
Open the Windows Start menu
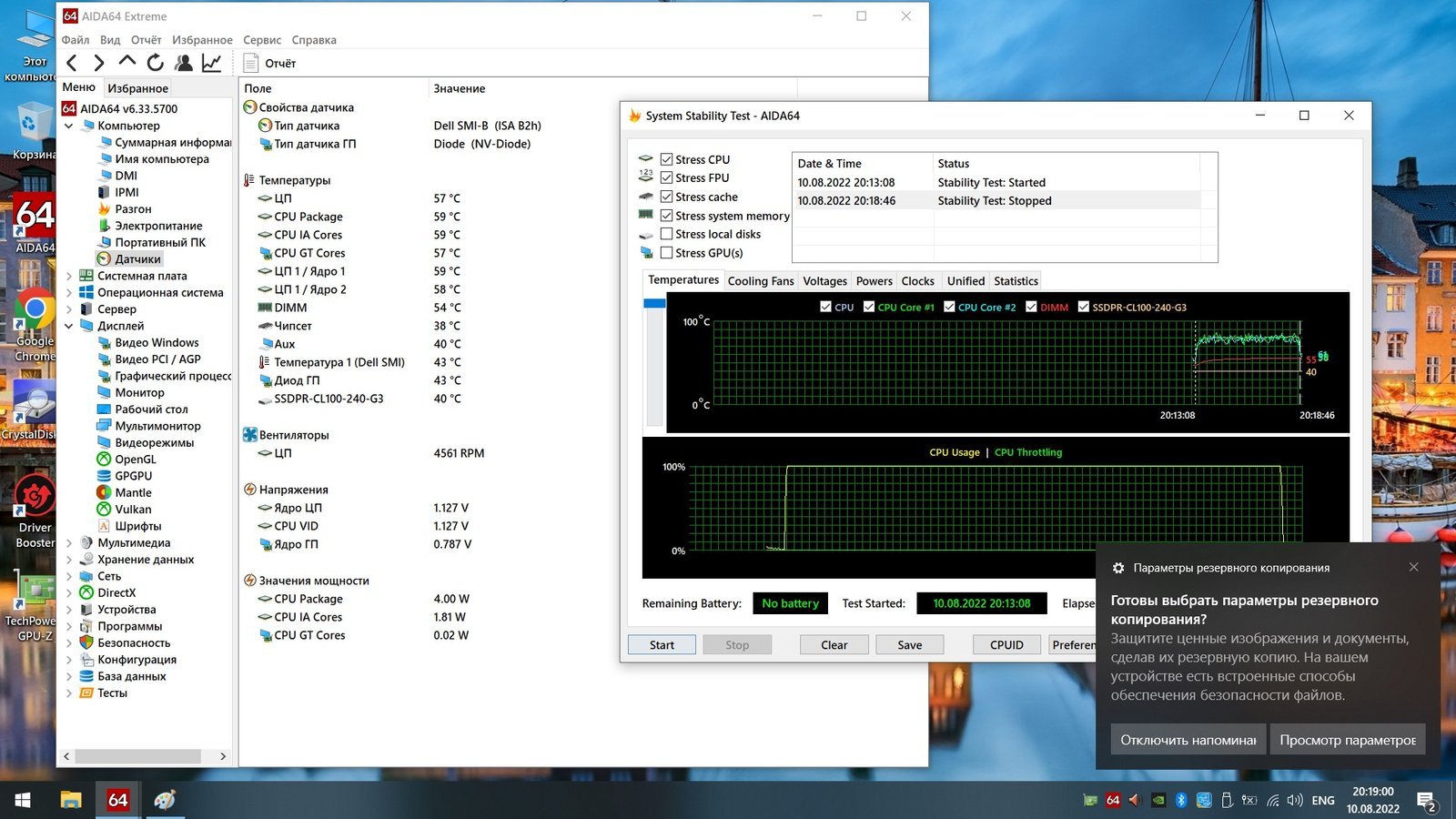pos(23,800)
